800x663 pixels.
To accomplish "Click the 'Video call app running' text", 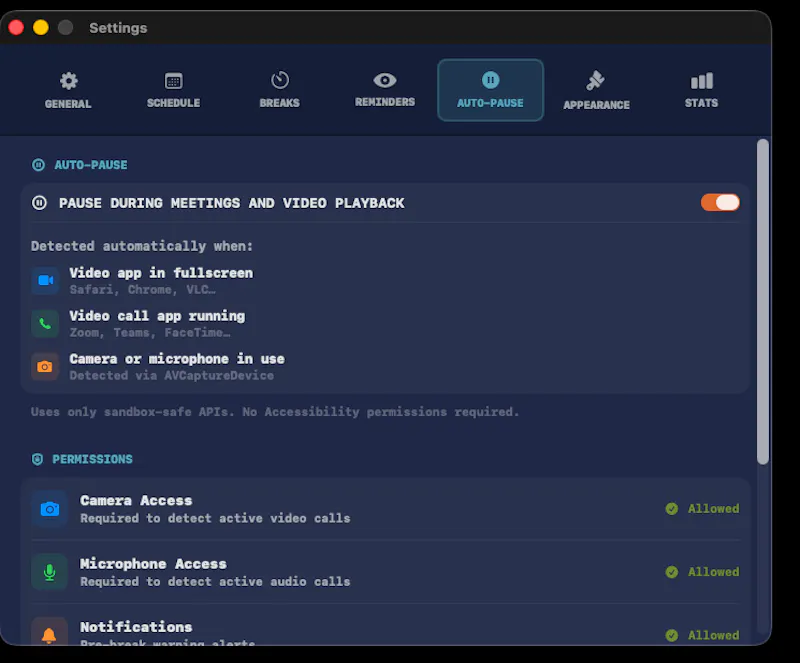I will [157, 316].
